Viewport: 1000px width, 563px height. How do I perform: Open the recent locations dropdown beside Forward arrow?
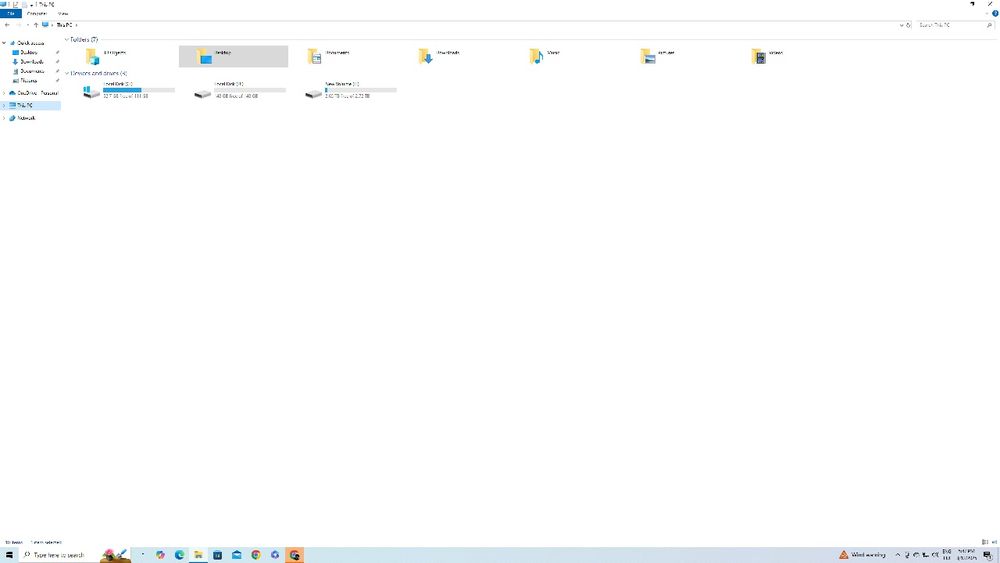tap(27, 25)
